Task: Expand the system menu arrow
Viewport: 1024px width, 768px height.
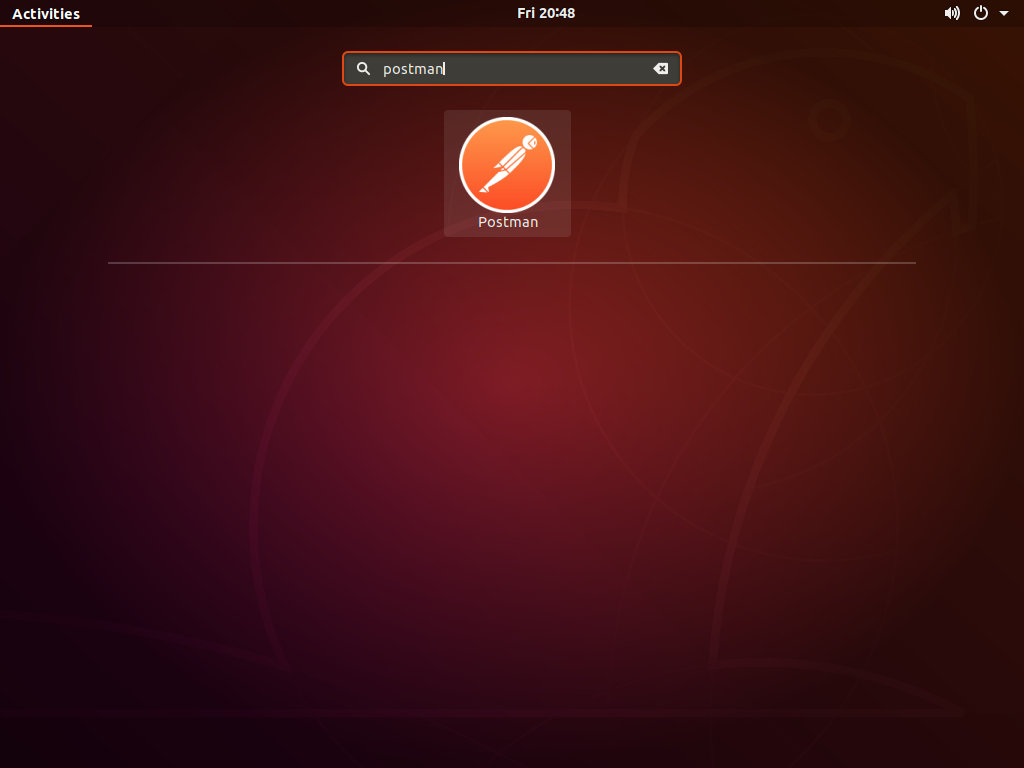Action: click(x=1004, y=13)
